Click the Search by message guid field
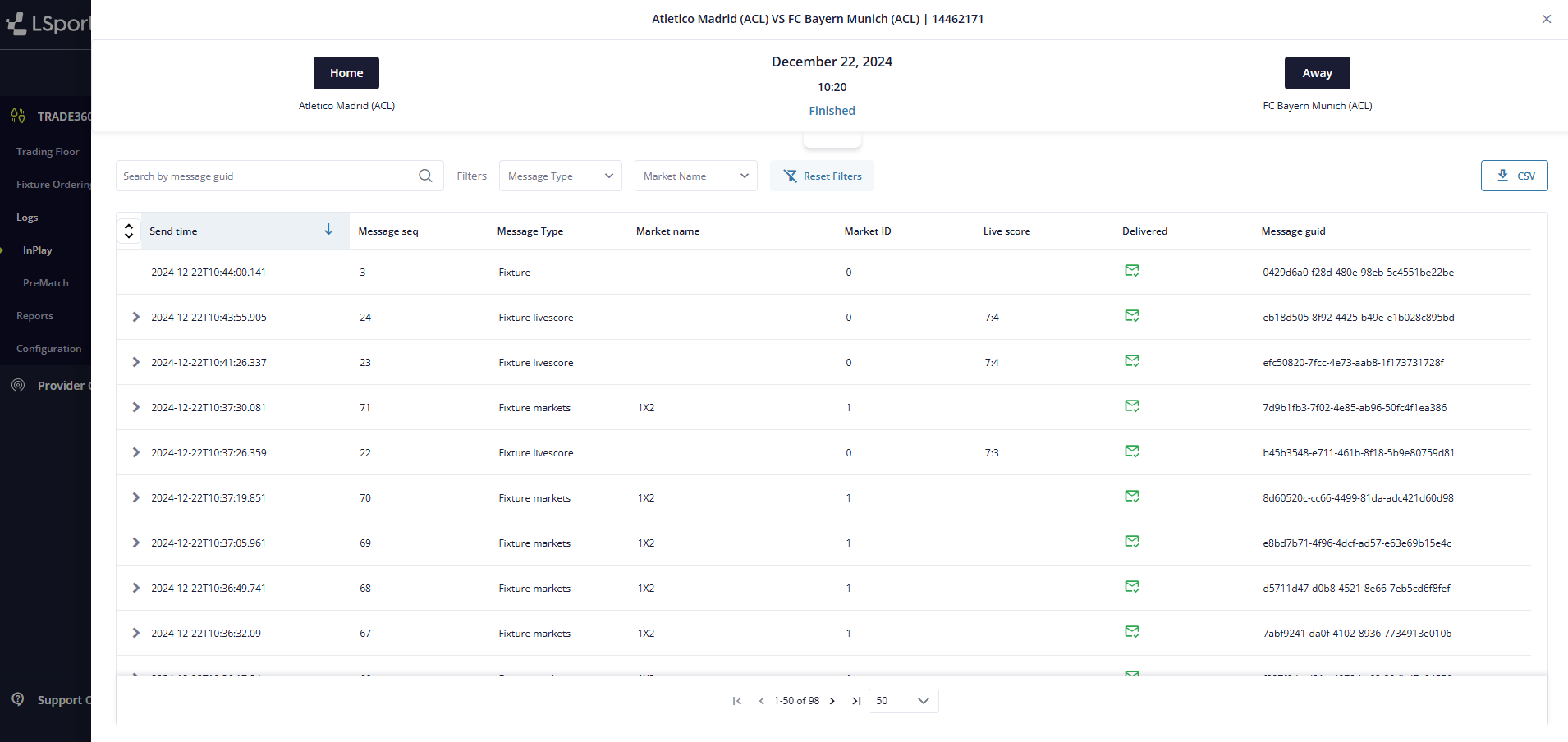This screenshot has width=1568, height=742. 267,176
